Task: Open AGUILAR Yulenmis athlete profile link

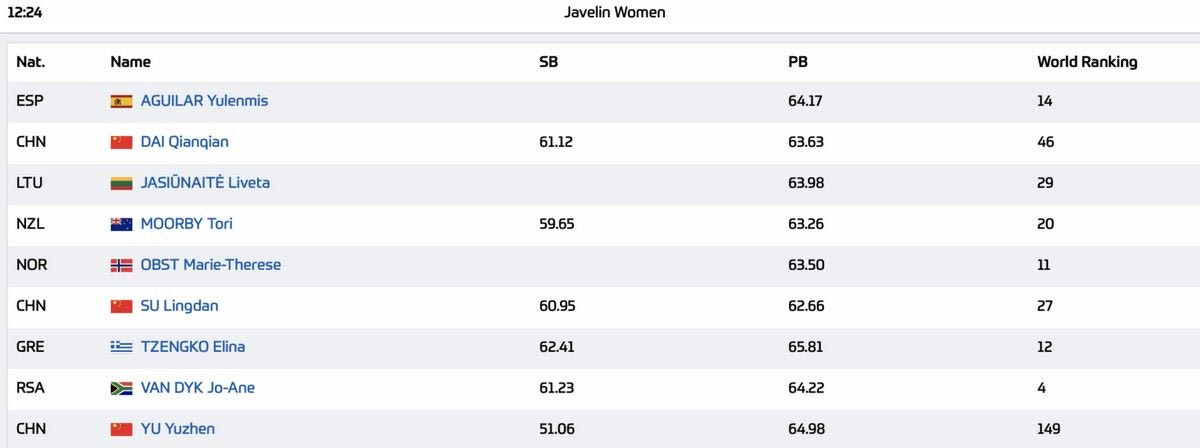Action: (x=204, y=101)
